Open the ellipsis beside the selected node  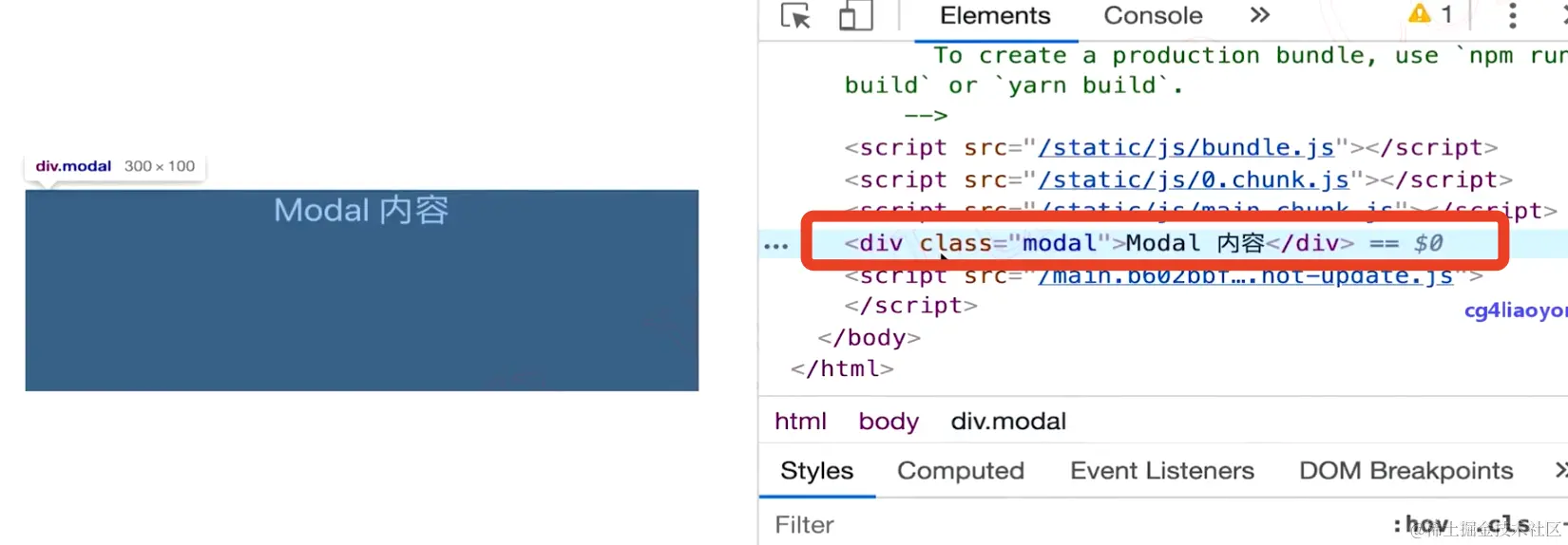pos(776,246)
